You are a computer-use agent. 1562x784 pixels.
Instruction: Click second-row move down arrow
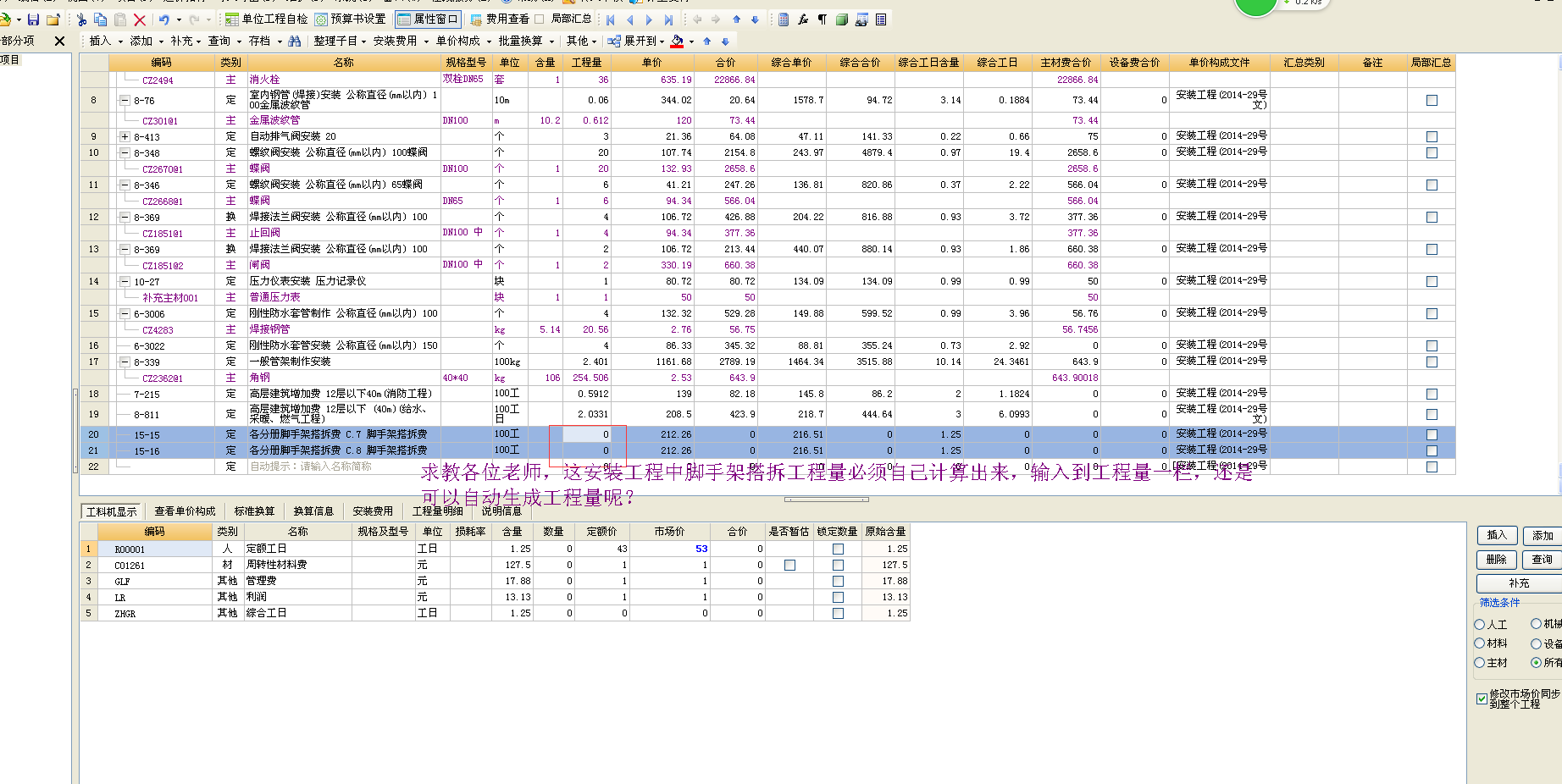coord(725,41)
